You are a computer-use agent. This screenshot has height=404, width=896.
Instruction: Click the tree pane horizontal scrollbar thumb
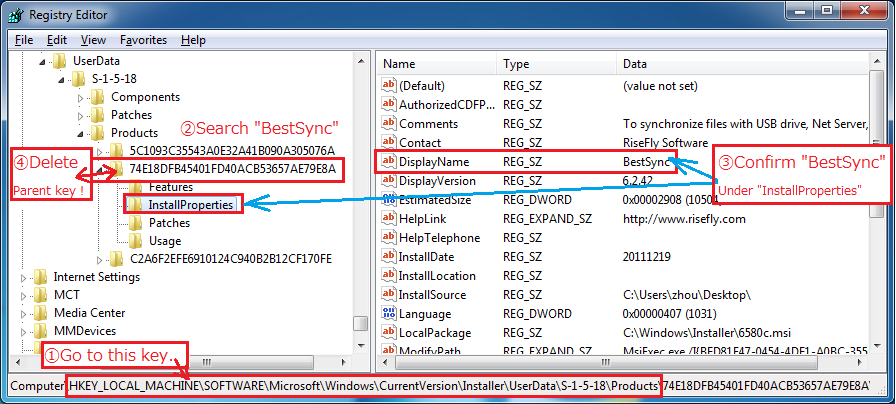[x=207, y=363]
